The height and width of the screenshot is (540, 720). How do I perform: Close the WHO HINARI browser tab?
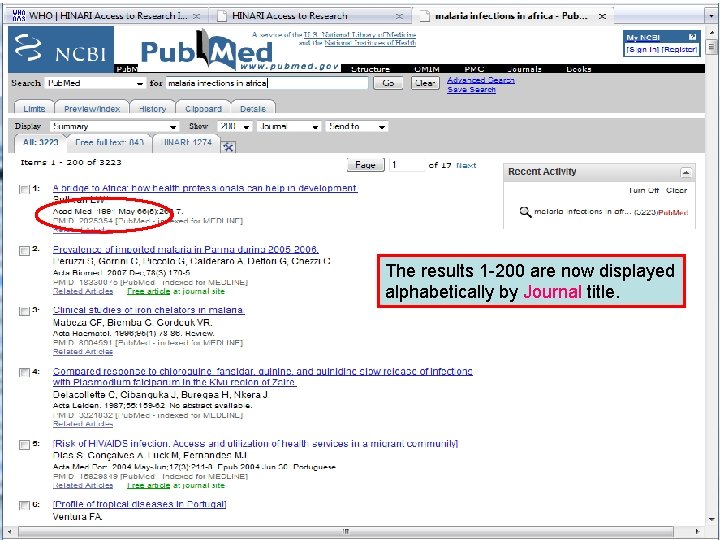[196, 16]
